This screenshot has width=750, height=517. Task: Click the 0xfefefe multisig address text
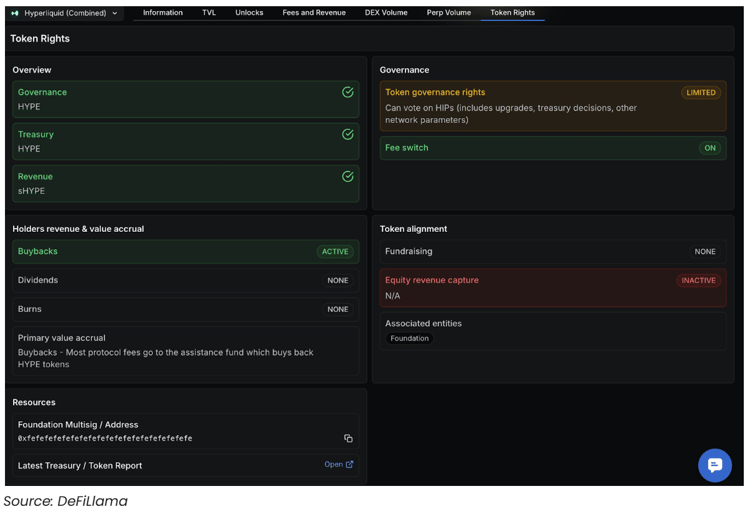[105, 438]
